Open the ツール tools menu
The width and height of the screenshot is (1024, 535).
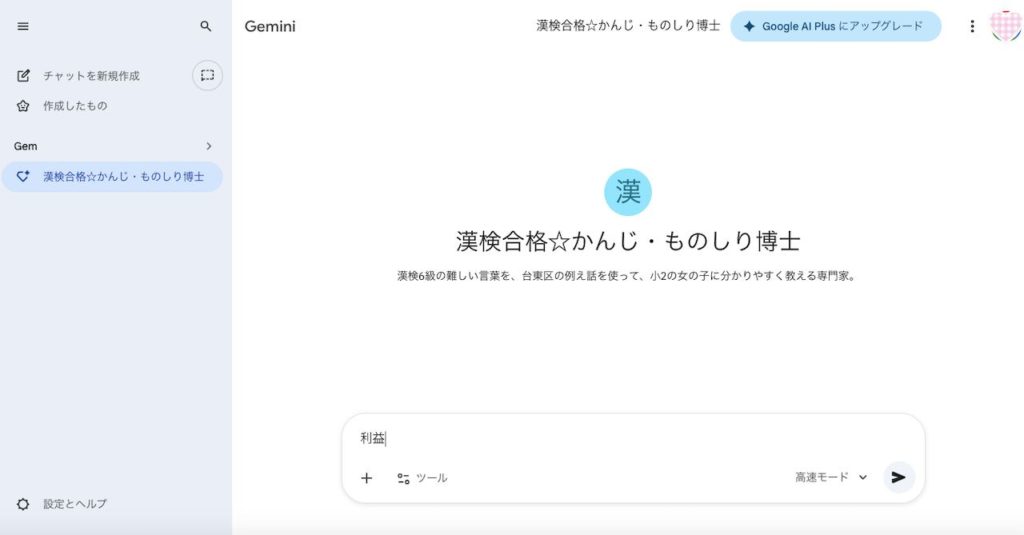422,478
